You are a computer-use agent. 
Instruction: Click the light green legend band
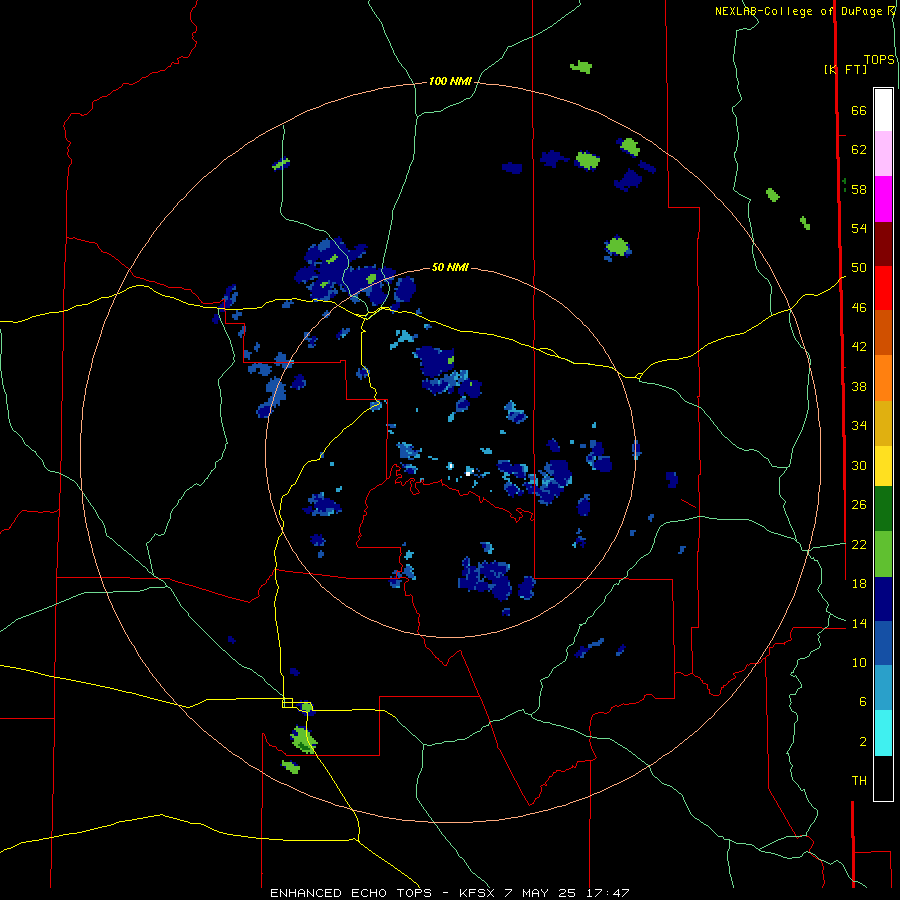click(x=883, y=554)
